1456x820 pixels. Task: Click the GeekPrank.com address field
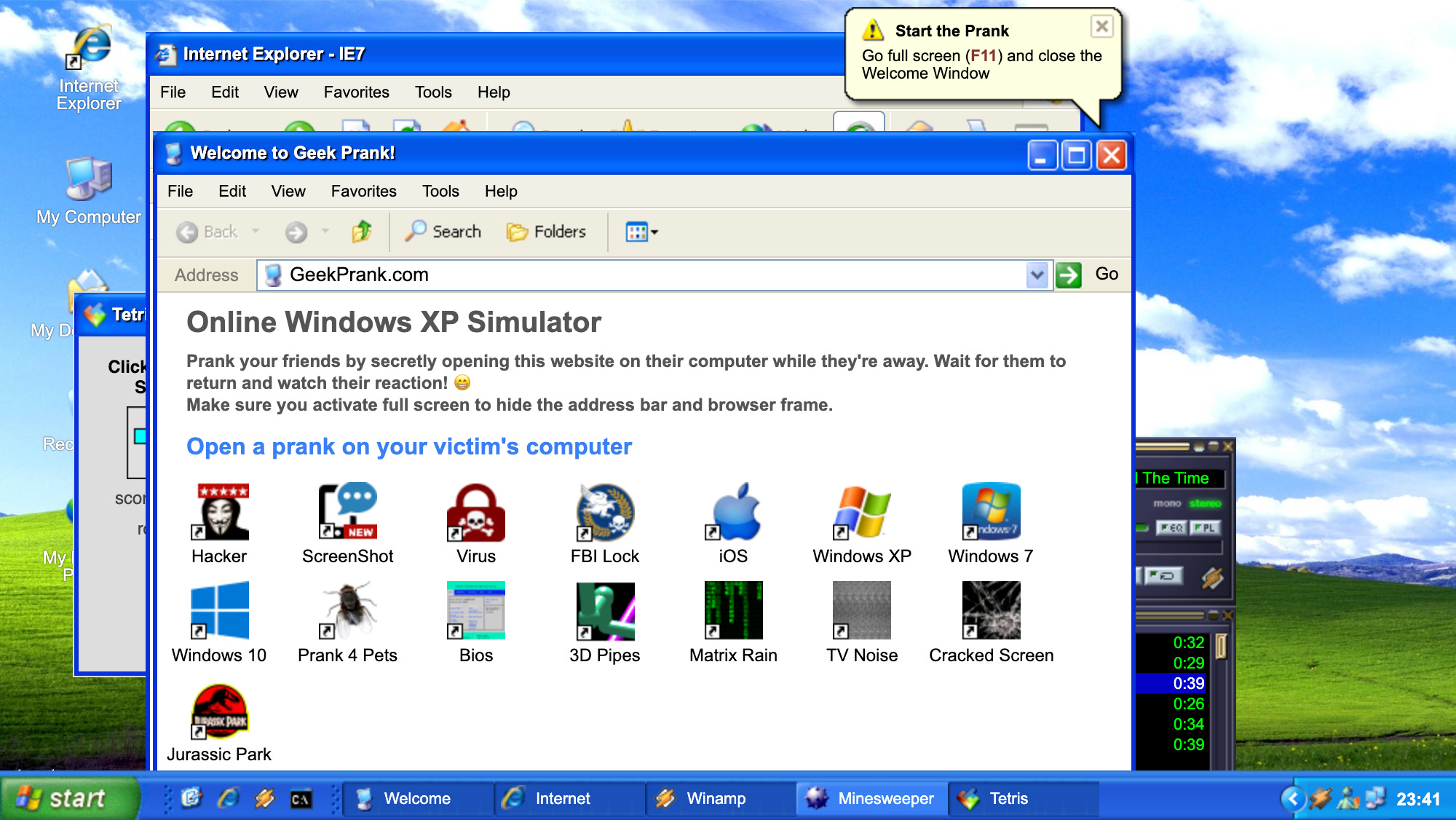(x=641, y=275)
